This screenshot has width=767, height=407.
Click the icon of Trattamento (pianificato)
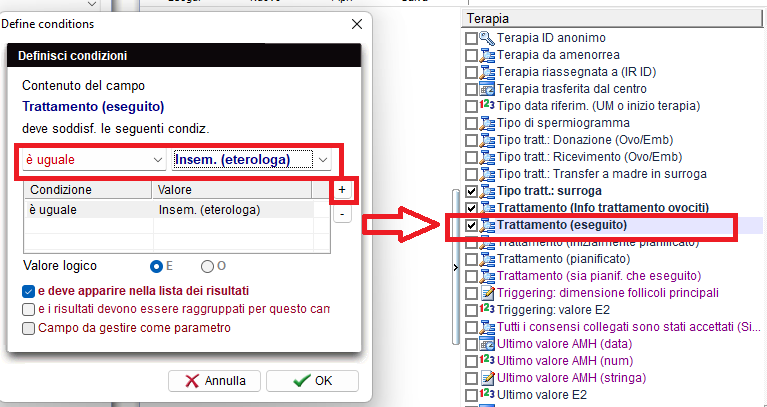pos(487,259)
